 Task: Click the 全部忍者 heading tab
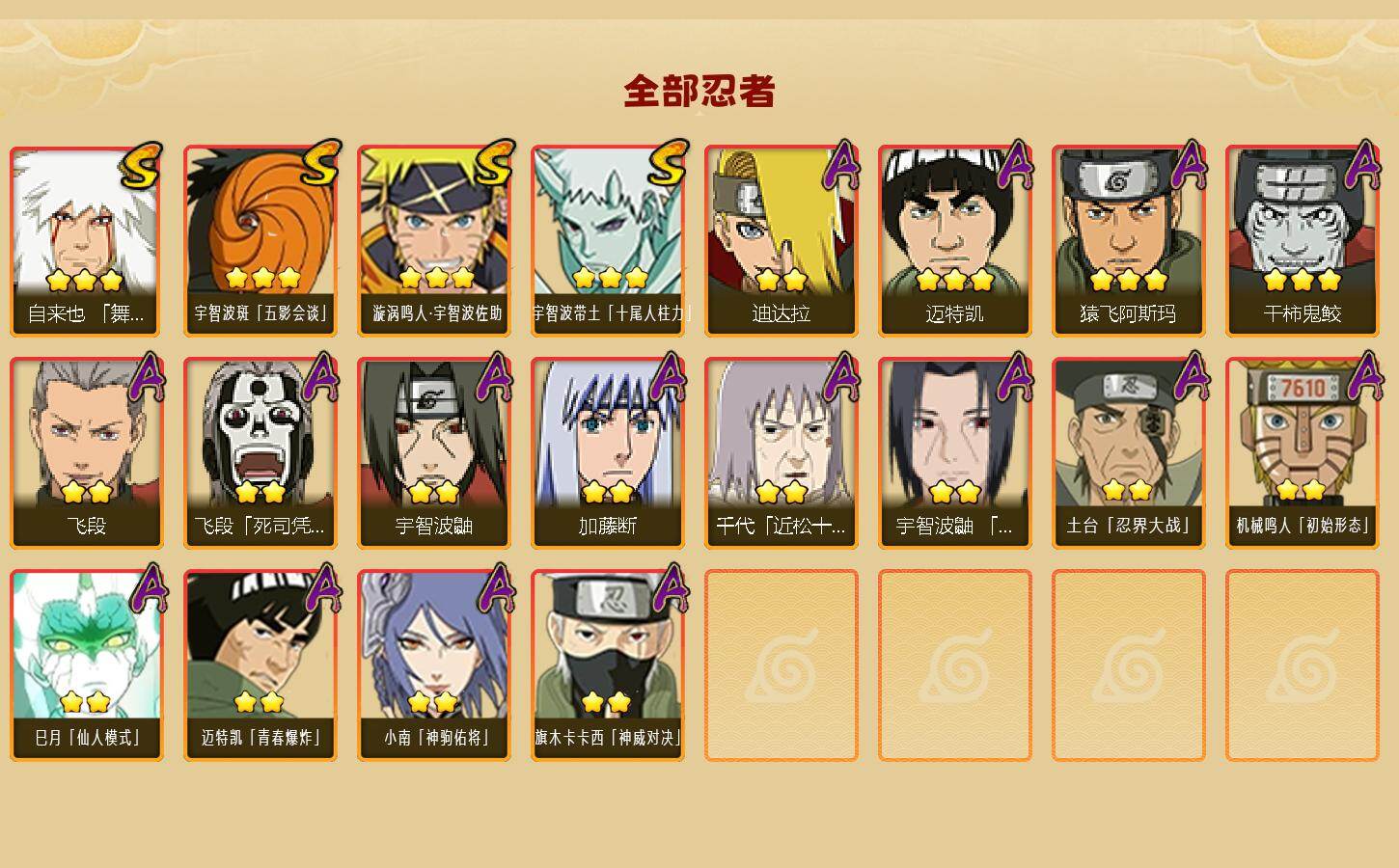[x=699, y=91]
